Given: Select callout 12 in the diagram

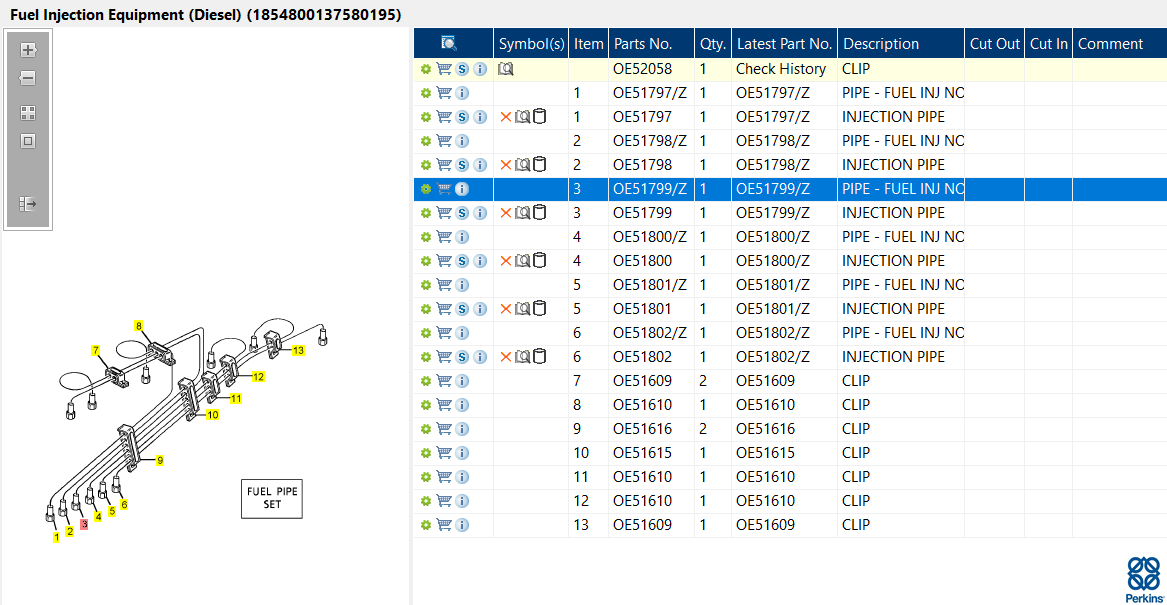Looking at the screenshot, I should pyautogui.click(x=258, y=377).
